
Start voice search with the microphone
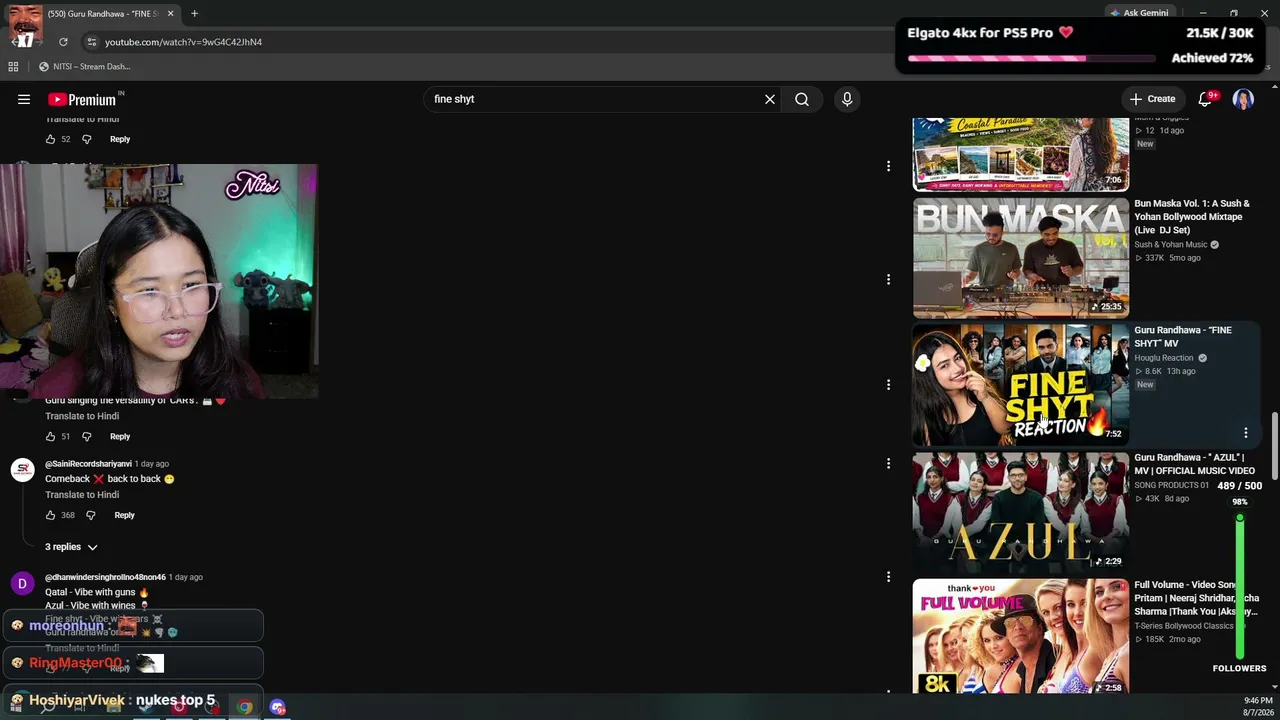(x=847, y=99)
